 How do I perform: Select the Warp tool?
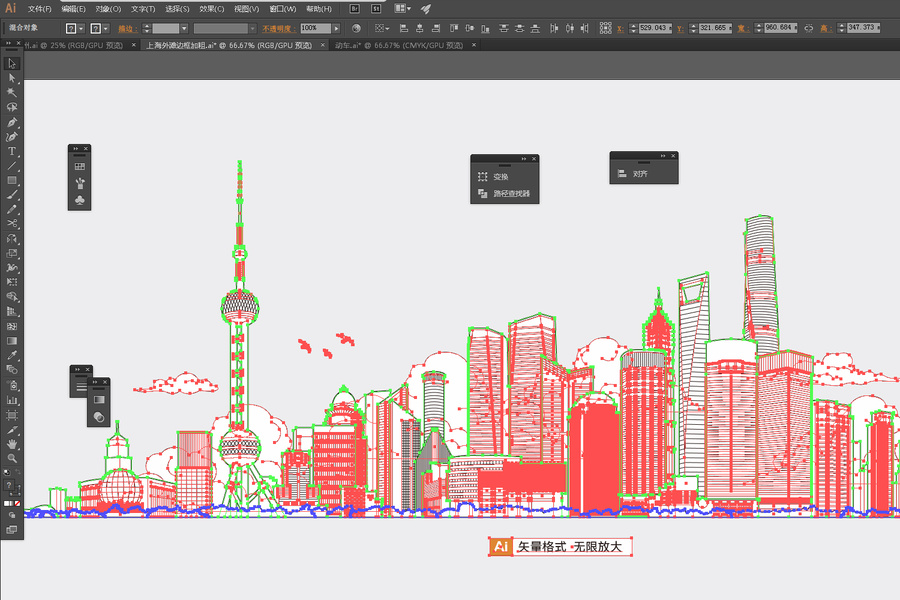(11, 268)
